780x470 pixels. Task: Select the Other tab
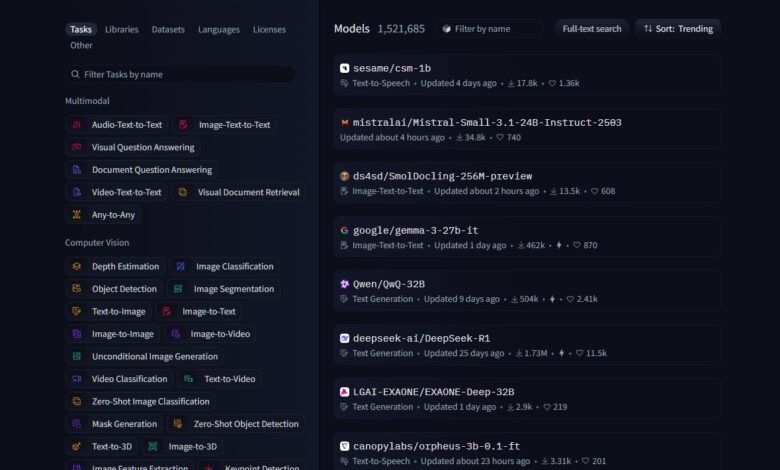tap(81, 45)
